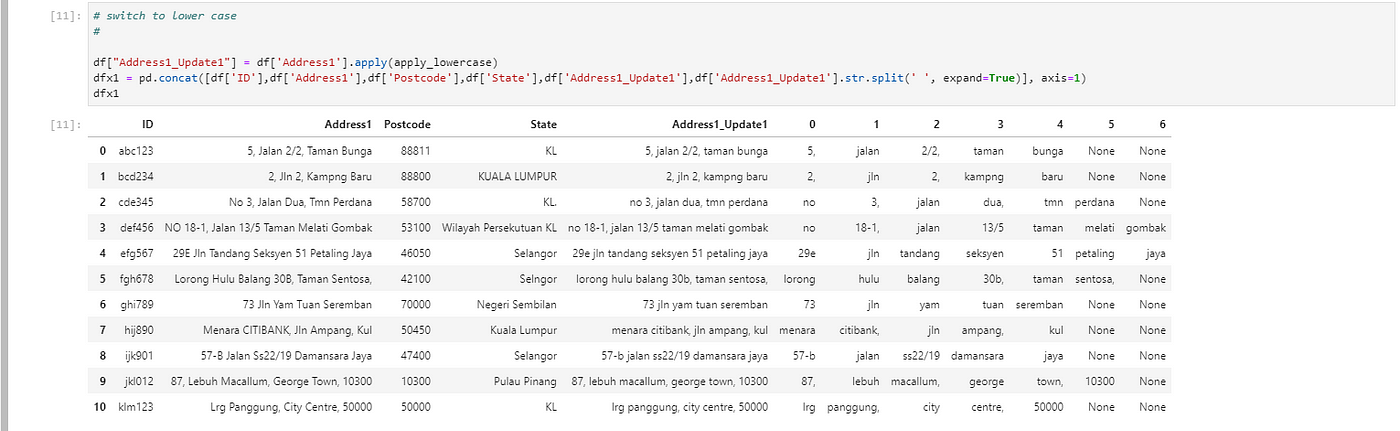The height and width of the screenshot is (431, 1400).
Task: Click the split token cell 'perdana'
Action: coord(1095,202)
